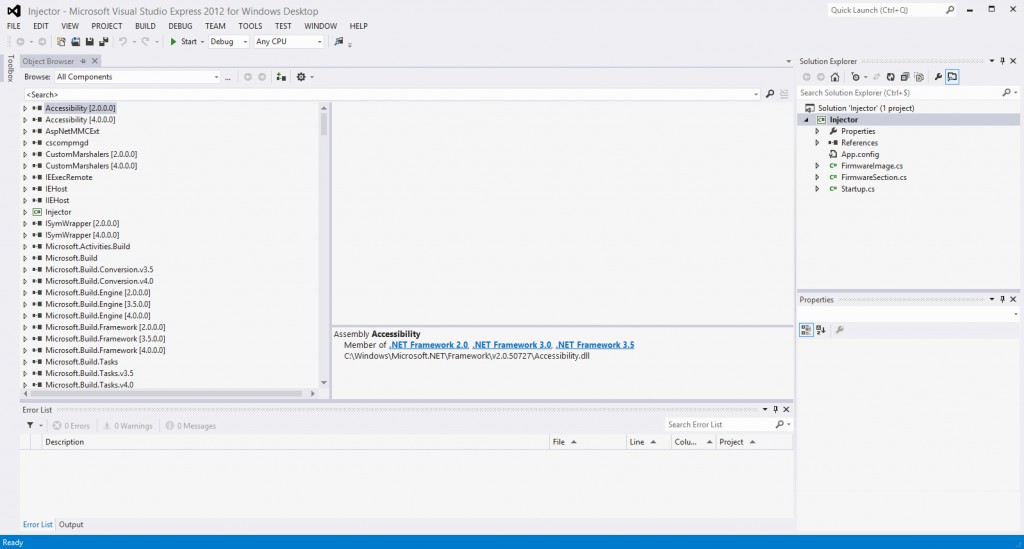Click Object Browser search magnifier icon
1024x549 pixels.
point(770,95)
